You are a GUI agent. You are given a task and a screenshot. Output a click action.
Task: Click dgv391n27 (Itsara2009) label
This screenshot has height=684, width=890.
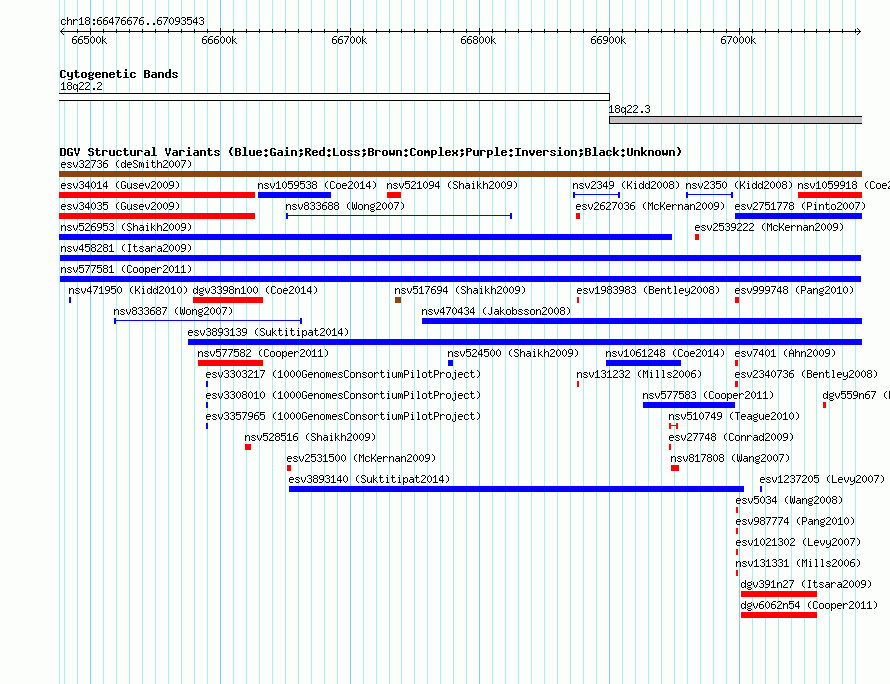click(x=806, y=584)
